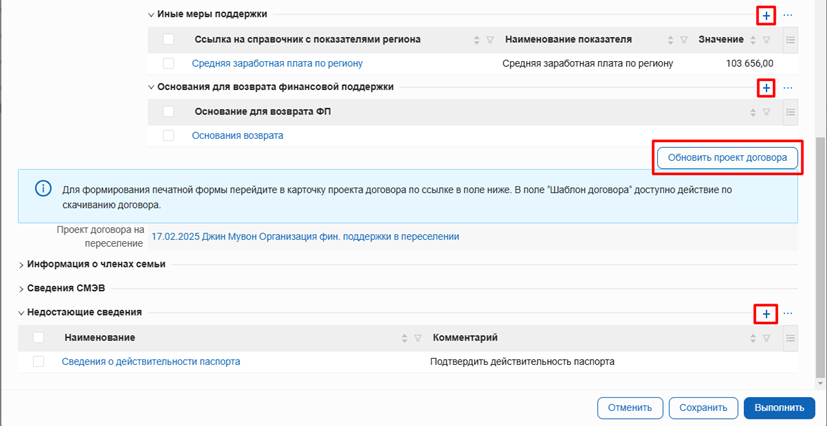
Task: Click plus icon in Недостающие сведения section
Action: pos(766,314)
